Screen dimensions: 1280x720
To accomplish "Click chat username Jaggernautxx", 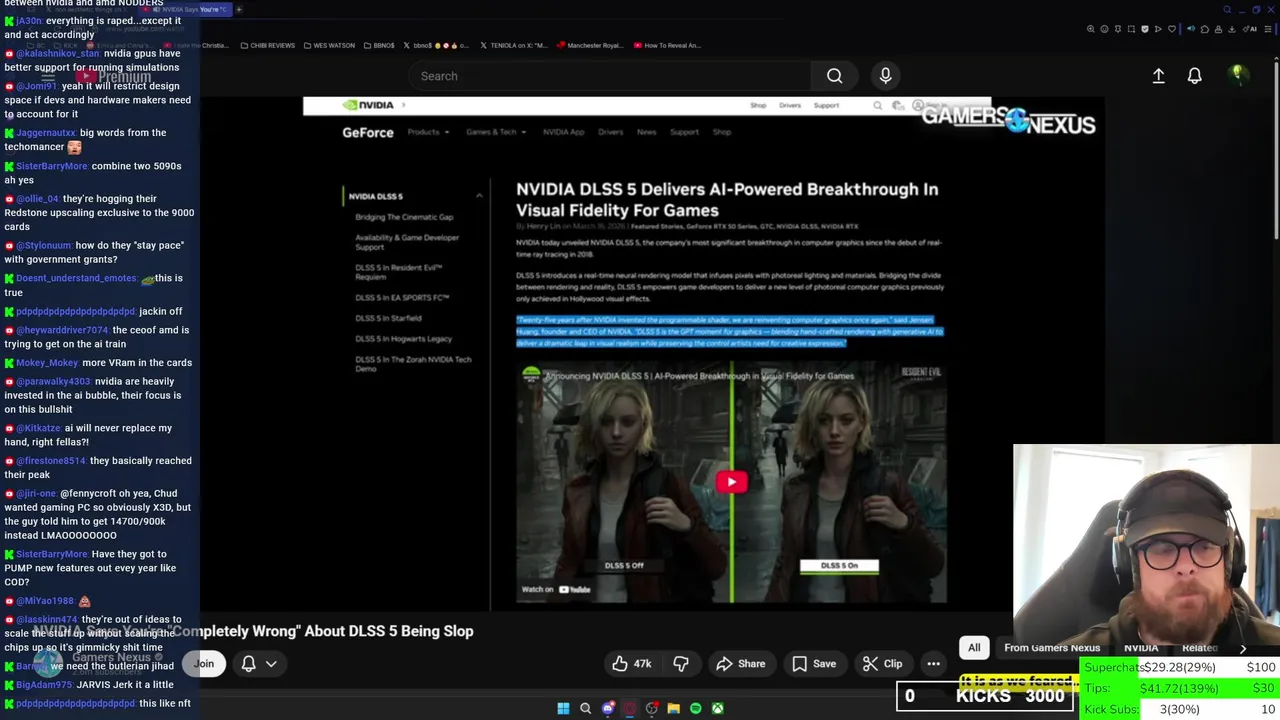I will click(46, 133).
